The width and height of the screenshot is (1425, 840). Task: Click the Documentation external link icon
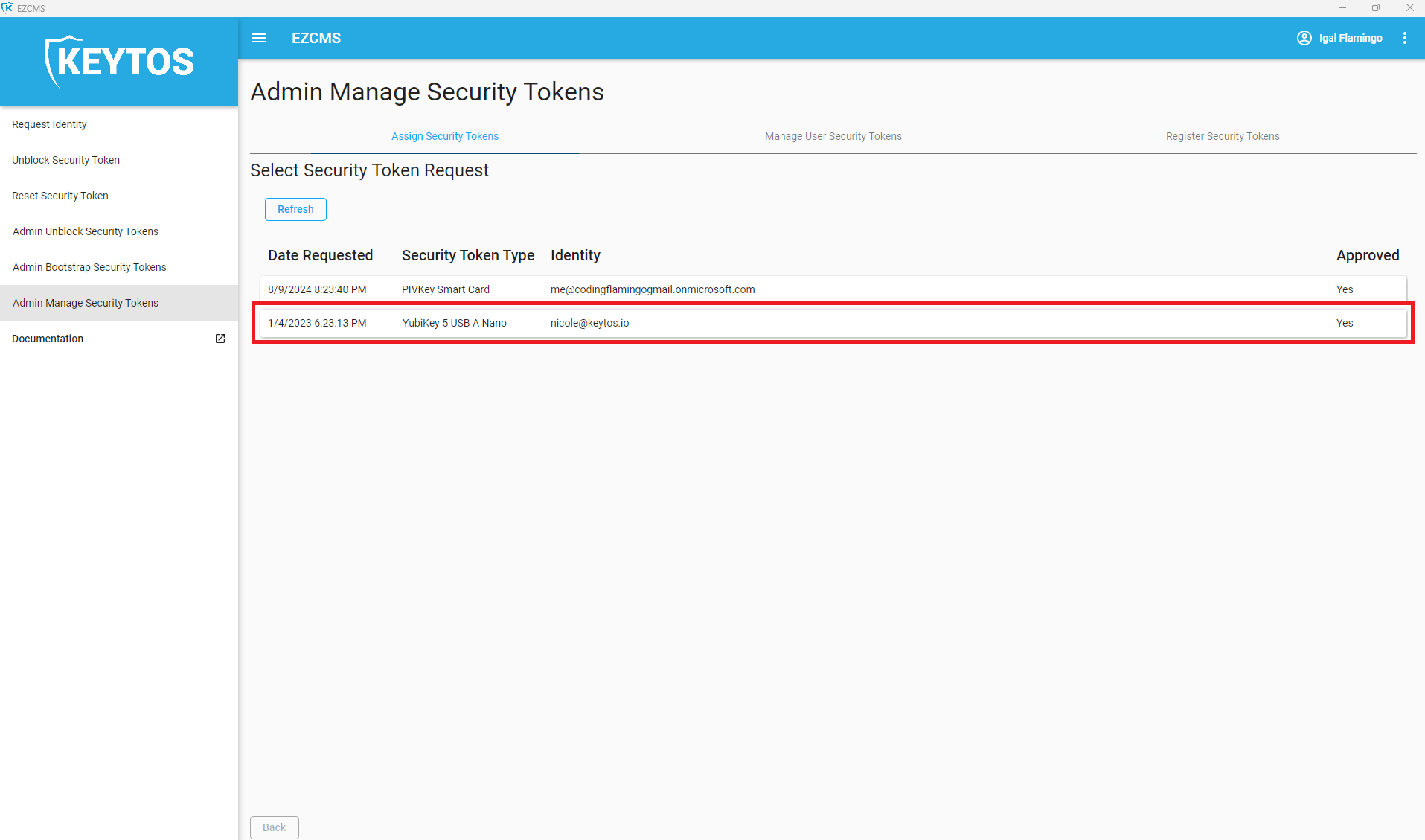[220, 339]
